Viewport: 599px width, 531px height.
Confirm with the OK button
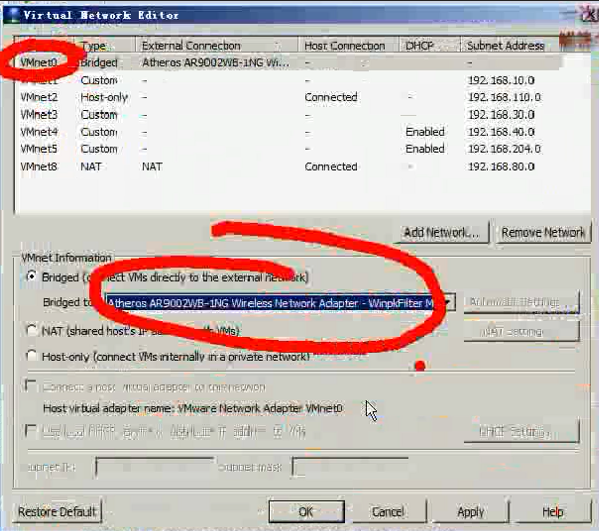point(306,512)
